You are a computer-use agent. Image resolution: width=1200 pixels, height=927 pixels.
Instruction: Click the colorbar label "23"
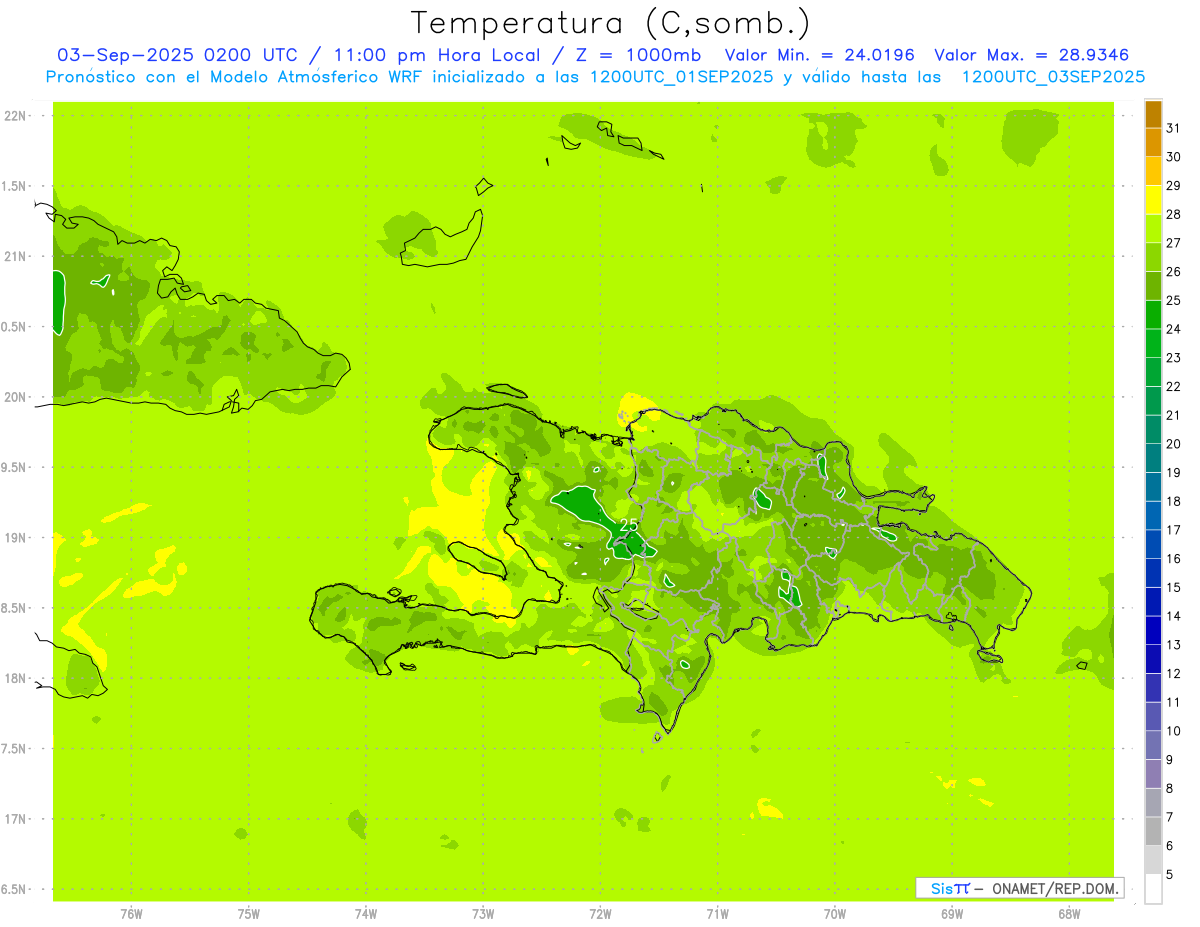pos(1174,357)
